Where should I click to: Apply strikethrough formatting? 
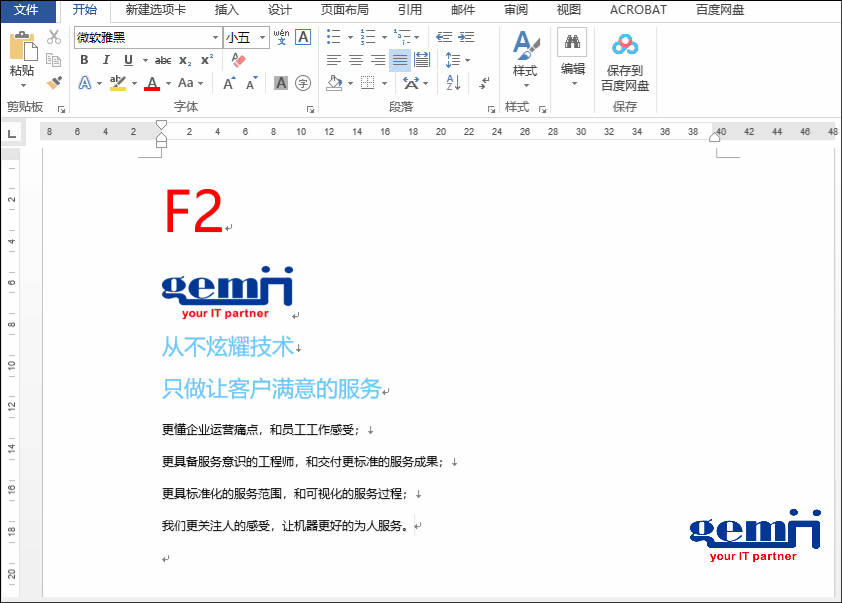[161, 60]
